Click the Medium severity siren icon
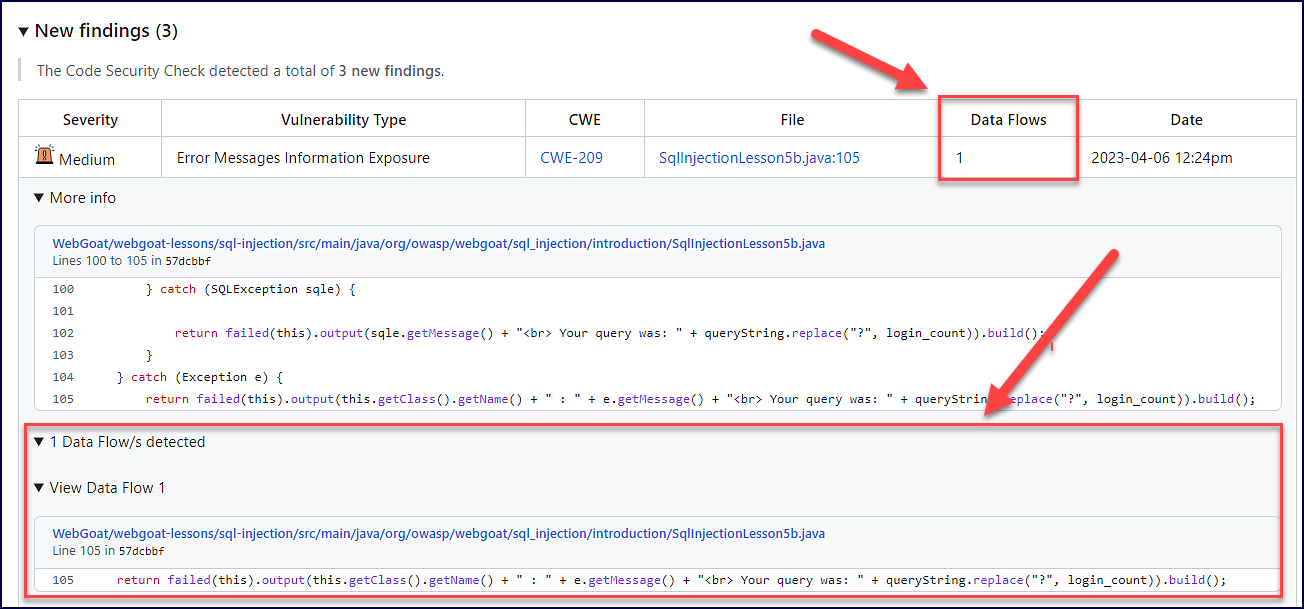 [44, 156]
